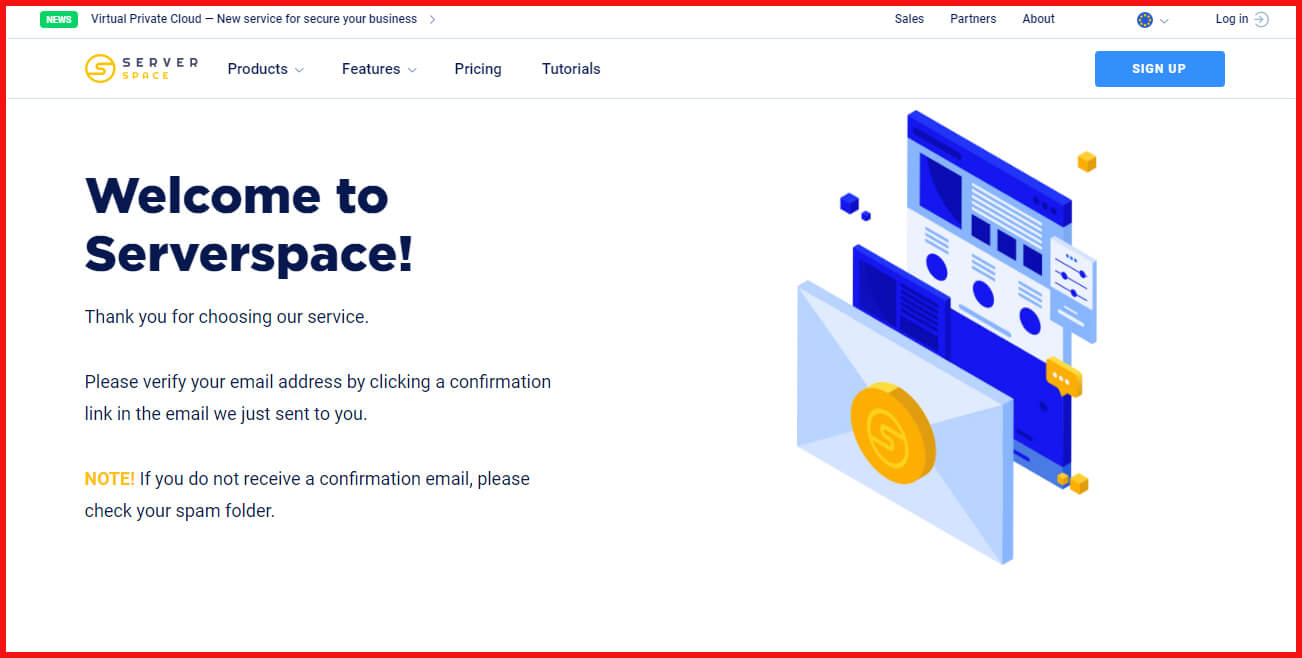Image resolution: width=1302 pixels, height=658 pixels.
Task: Click the orange "NOTE!" text
Action: [x=110, y=479]
